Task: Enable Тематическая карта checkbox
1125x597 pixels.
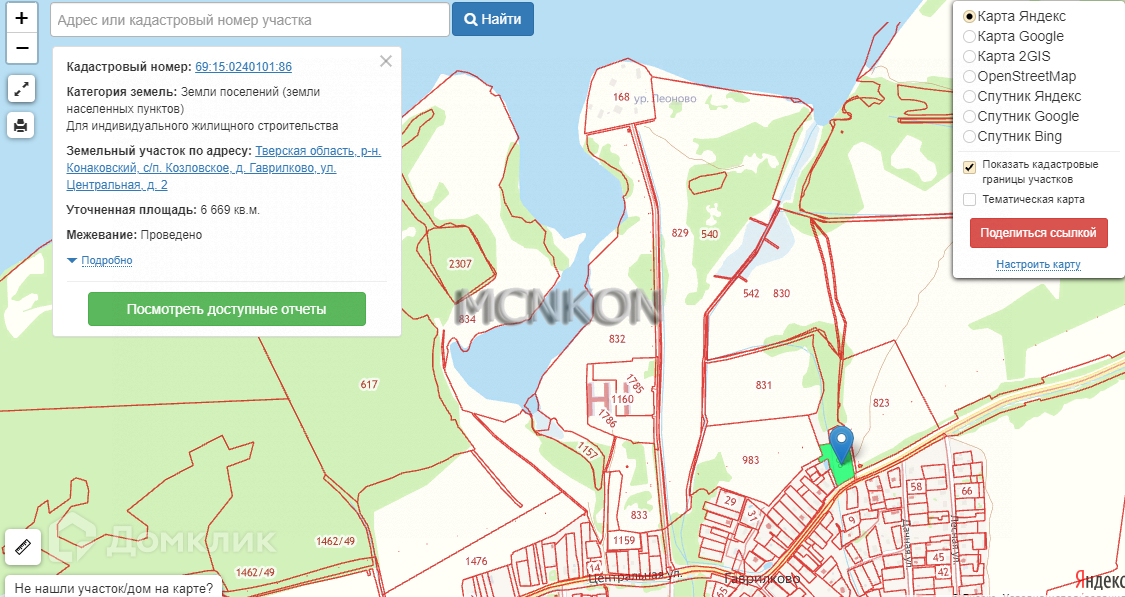Action: (x=970, y=199)
